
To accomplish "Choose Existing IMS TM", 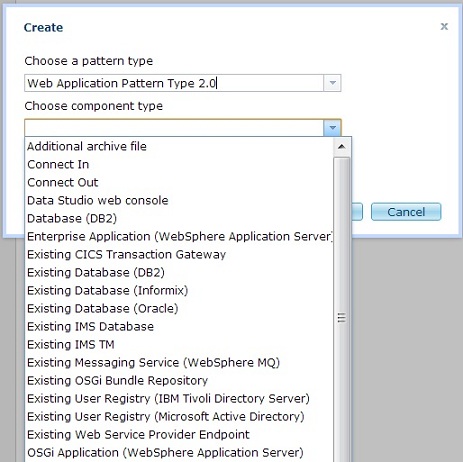I will click(179, 344).
